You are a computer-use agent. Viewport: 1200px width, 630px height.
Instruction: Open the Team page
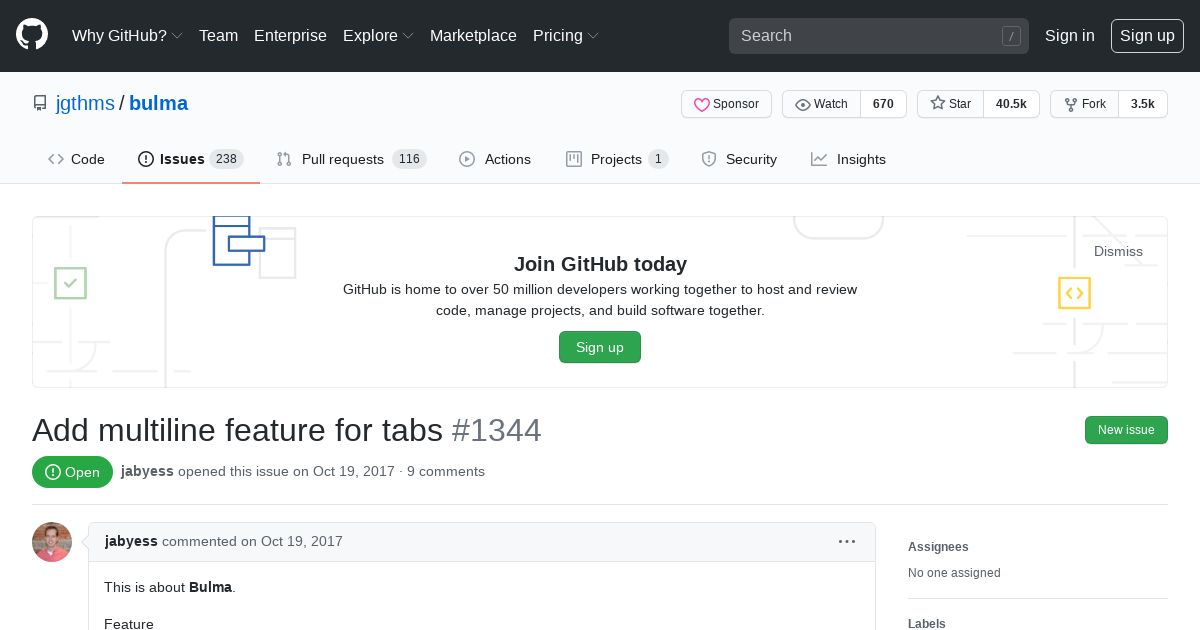click(218, 35)
